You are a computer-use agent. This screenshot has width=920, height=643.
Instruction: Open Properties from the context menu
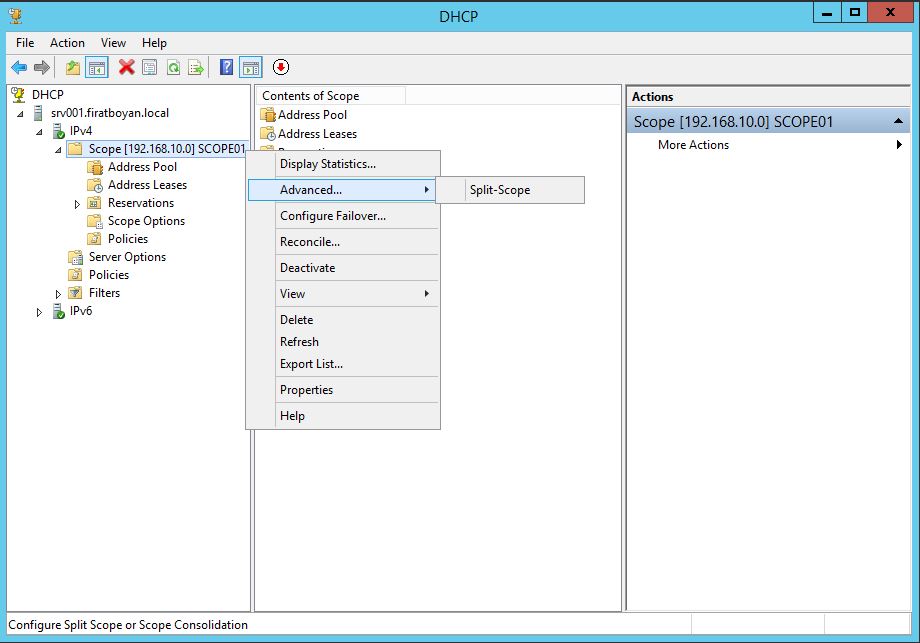click(x=343, y=390)
